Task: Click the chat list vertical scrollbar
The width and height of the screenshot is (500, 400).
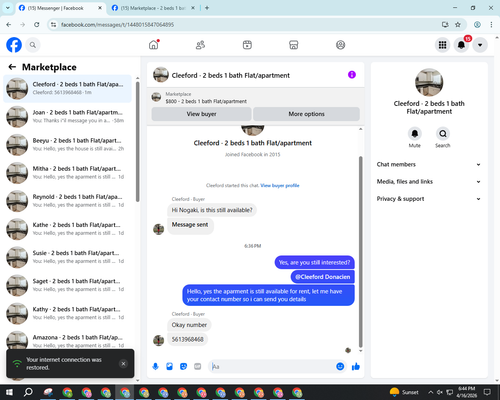Action: point(137,142)
